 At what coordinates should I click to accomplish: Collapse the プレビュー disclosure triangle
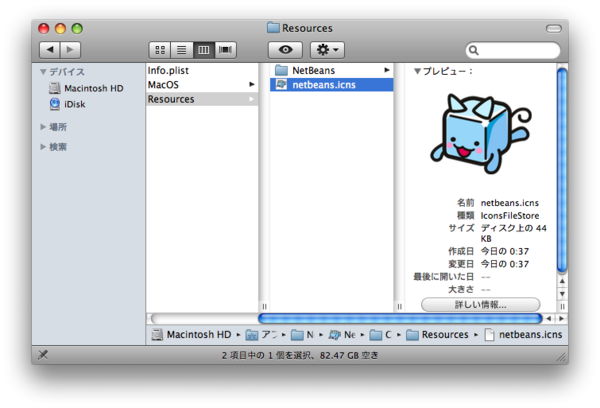pos(417,71)
